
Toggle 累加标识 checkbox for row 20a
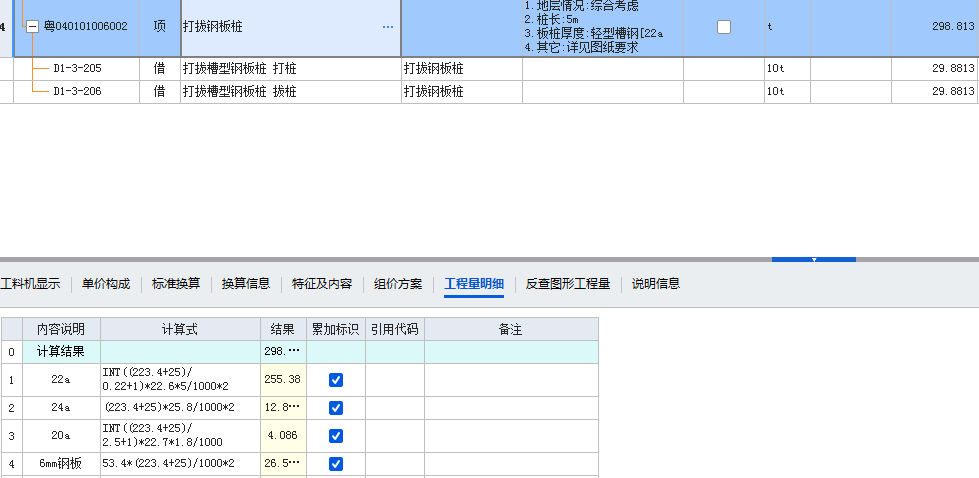336,436
